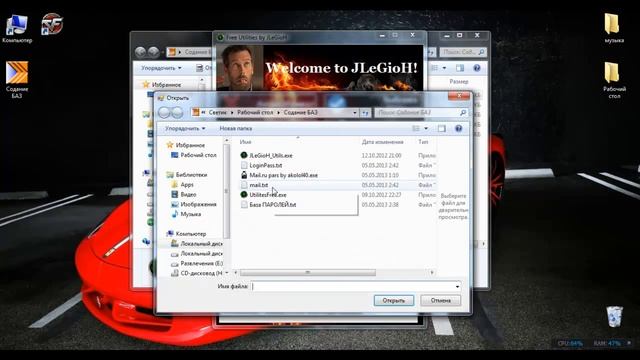Click the view mode icon in the Открыть dialog
The image size is (640, 360).
click(x=416, y=129)
